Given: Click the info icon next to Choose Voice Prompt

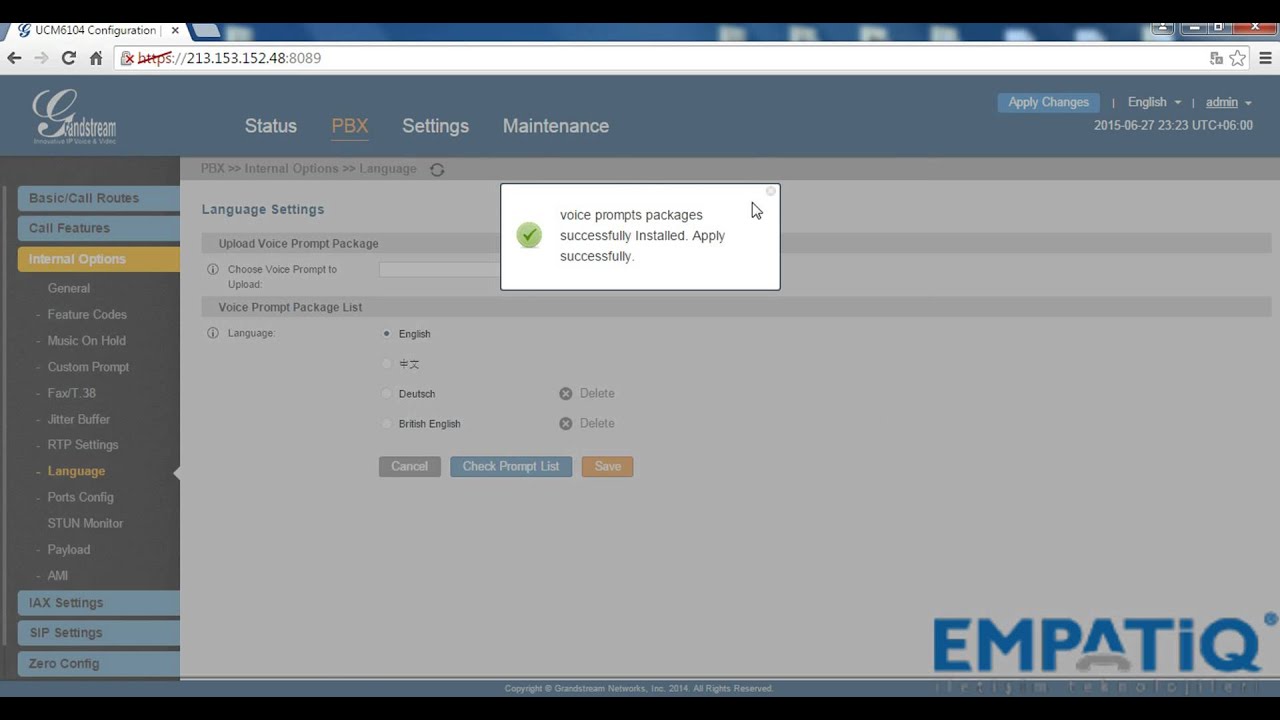Looking at the screenshot, I should pyautogui.click(x=212, y=270).
